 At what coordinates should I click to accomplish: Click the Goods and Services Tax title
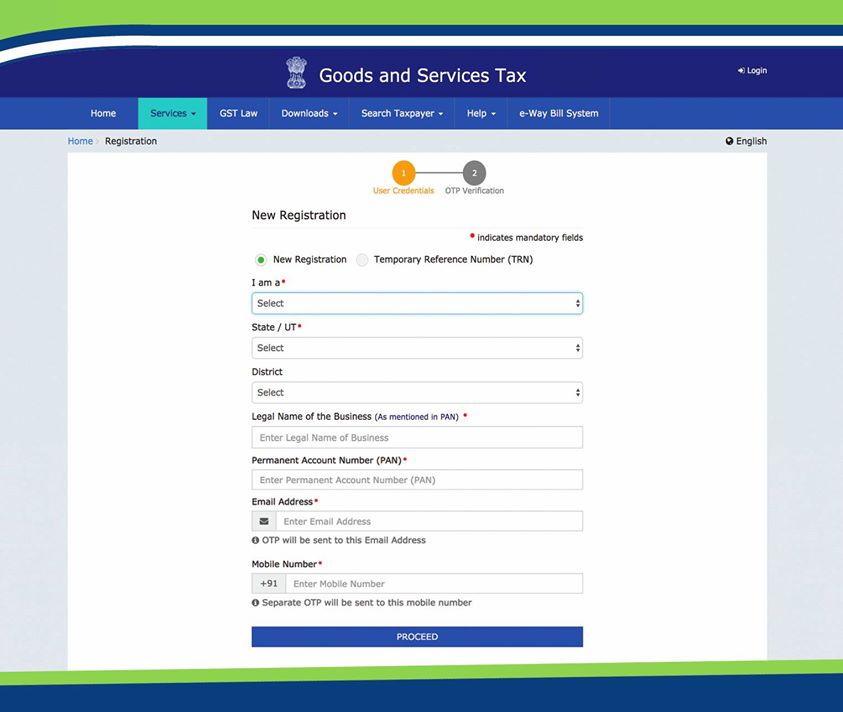pos(423,75)
